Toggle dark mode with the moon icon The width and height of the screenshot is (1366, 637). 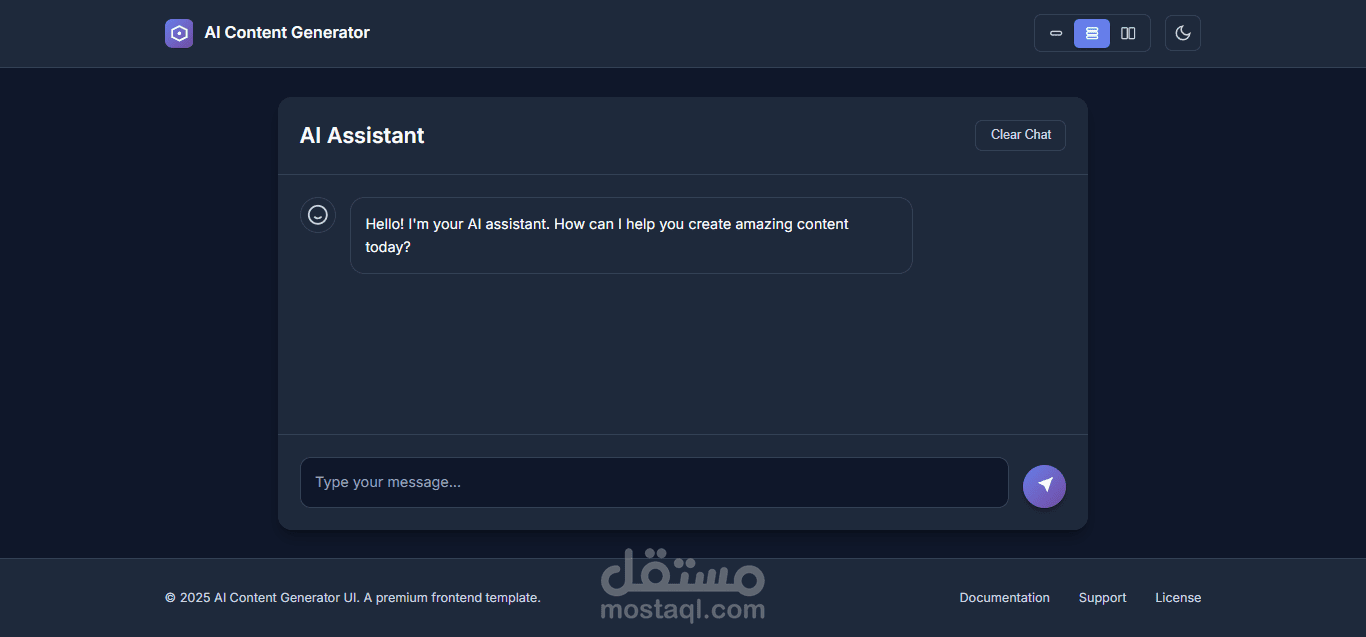tap(1183, 33)
